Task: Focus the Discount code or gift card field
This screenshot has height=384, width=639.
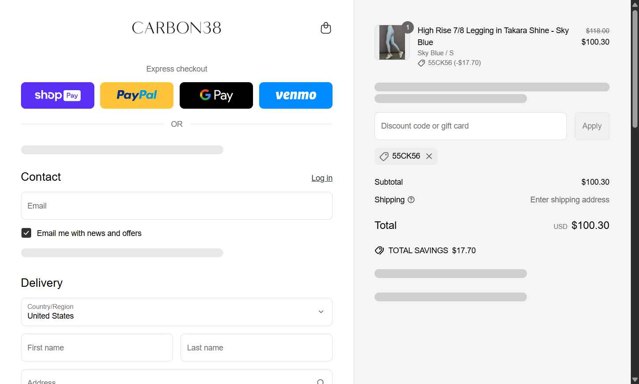Action: (470, 126)
